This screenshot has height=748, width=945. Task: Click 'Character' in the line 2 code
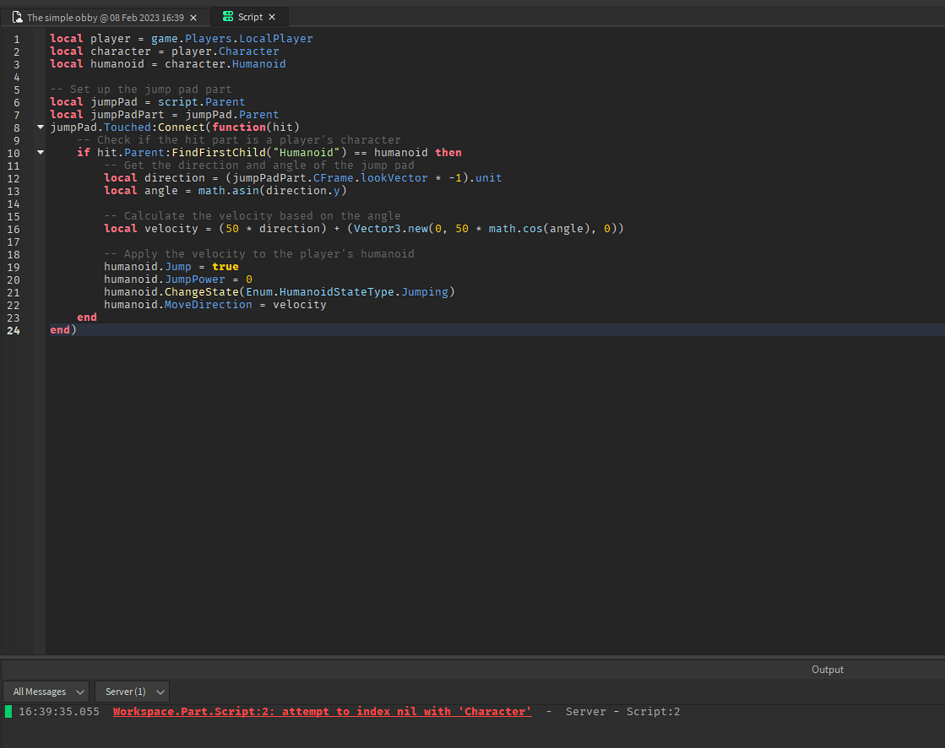click(x=248, y=51)
